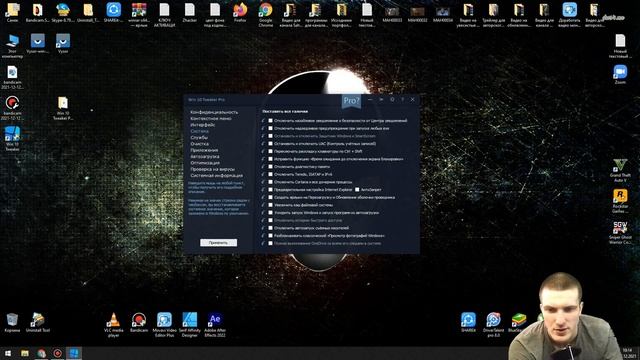Open Win 10 Tweaker settings gear icon

tap(392, 99)
